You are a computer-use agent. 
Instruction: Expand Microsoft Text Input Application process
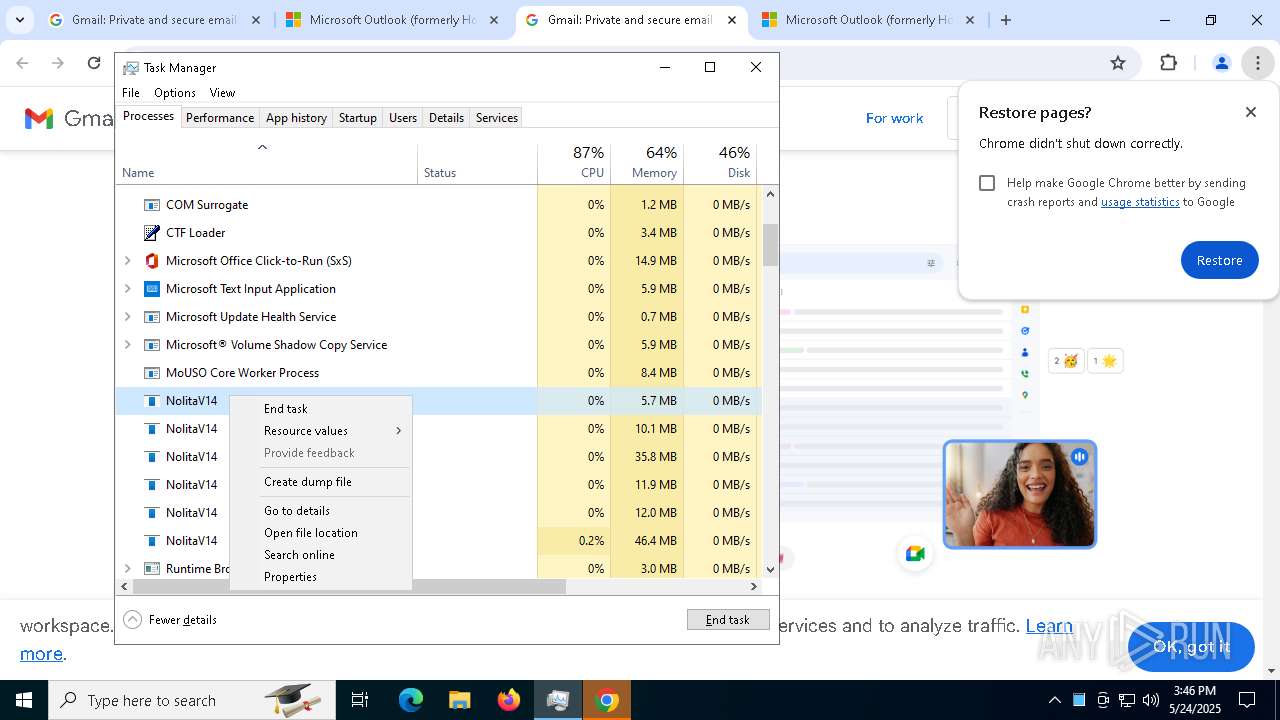[127, 289]
